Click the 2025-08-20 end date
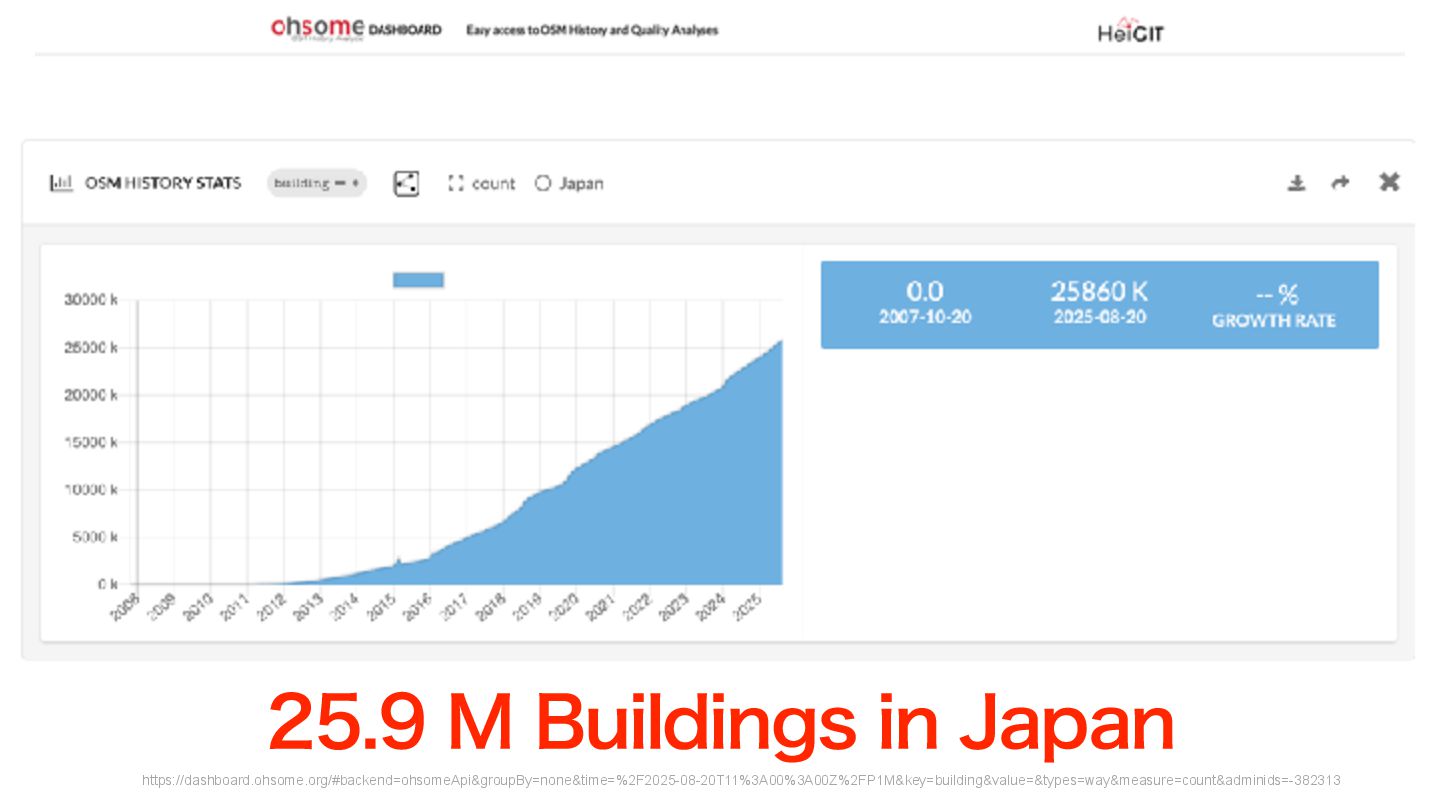The width and height of the screenshot is (1440, 810). 1100,317
